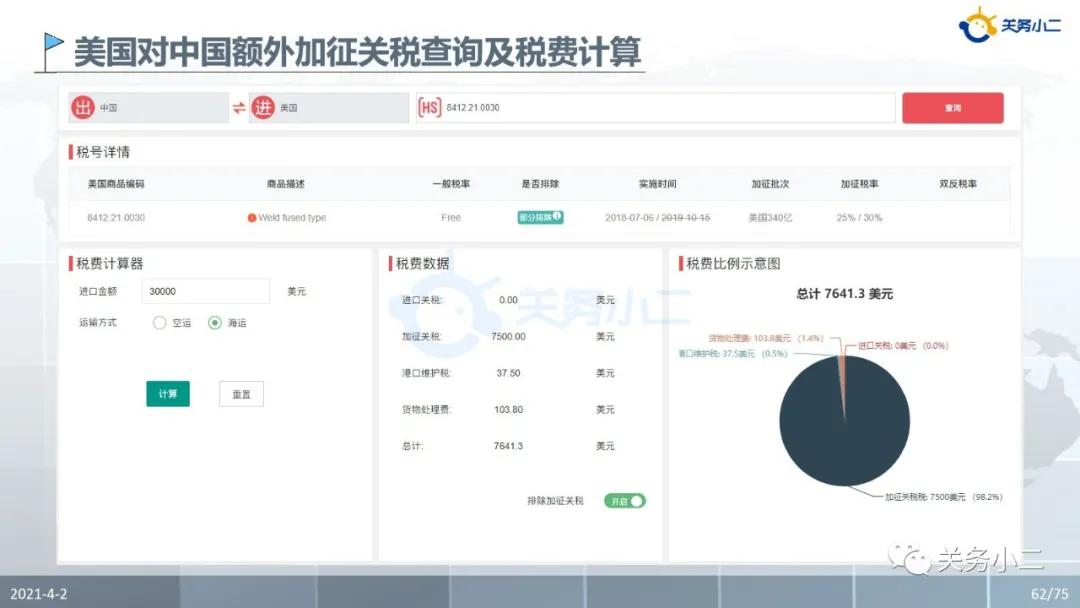
Task: Swap countries using the exchange arrows icon
Action: pos(239,107)
